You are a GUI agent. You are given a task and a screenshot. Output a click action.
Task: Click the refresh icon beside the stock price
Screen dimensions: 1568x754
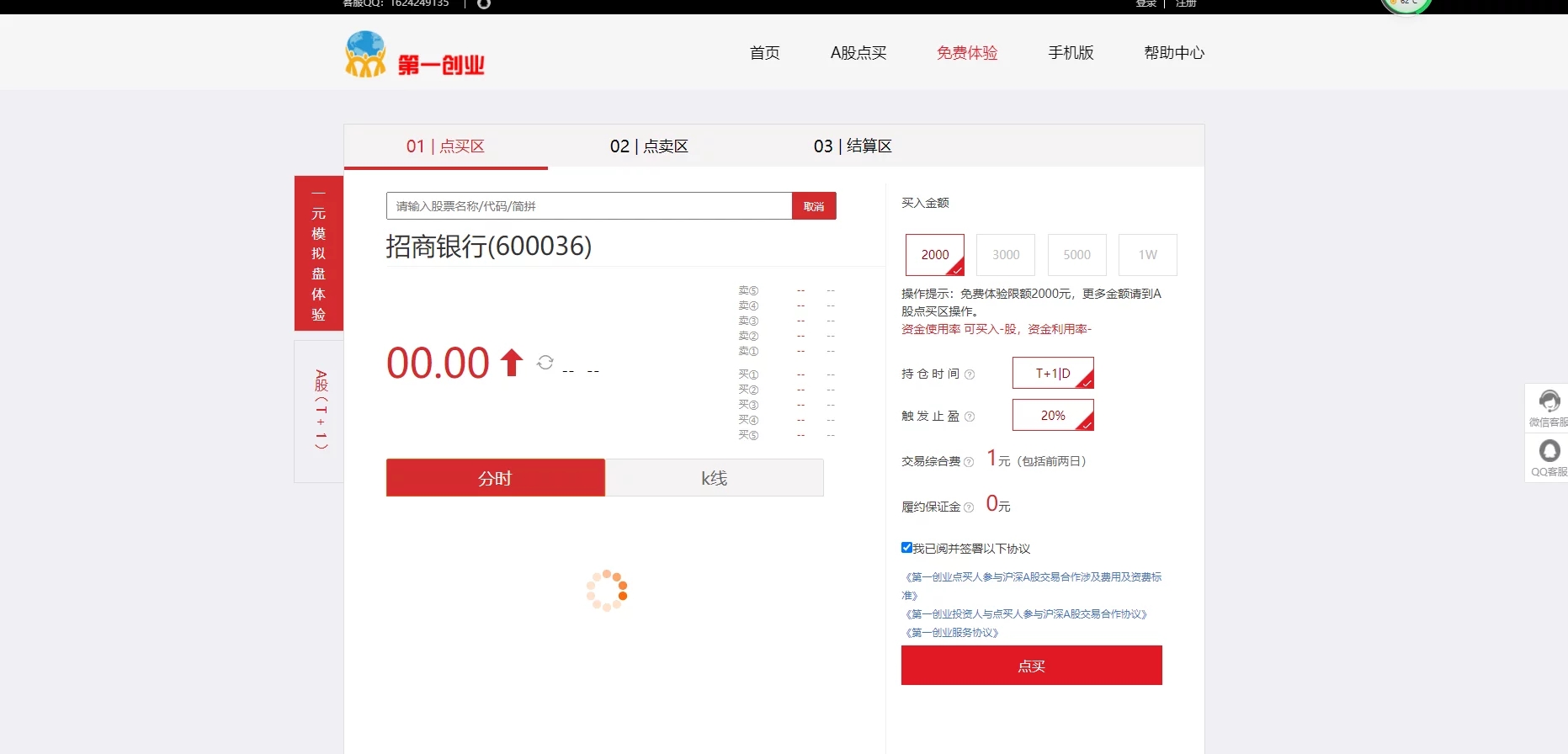(x=545, y=362)
